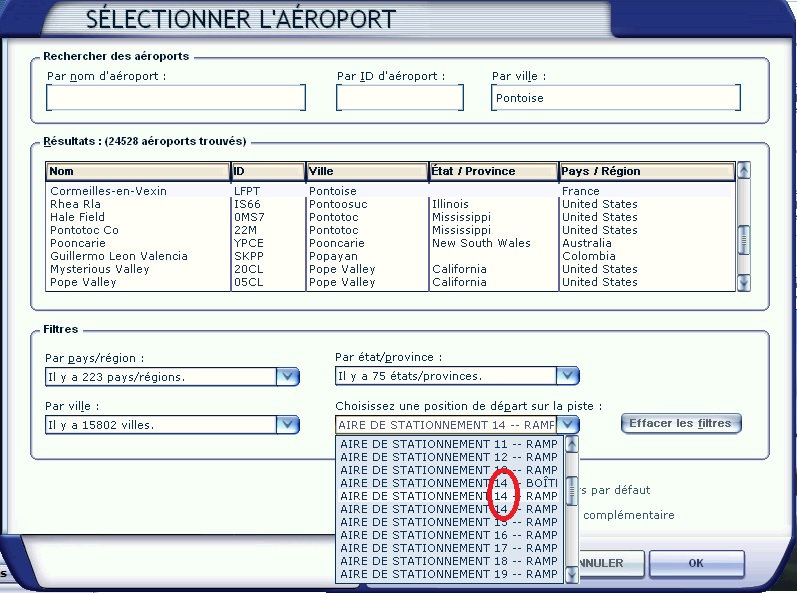This screenshot has height=593, width=797.
Task: Click the parking list scroll-up arrow
Action: point(572,445)
